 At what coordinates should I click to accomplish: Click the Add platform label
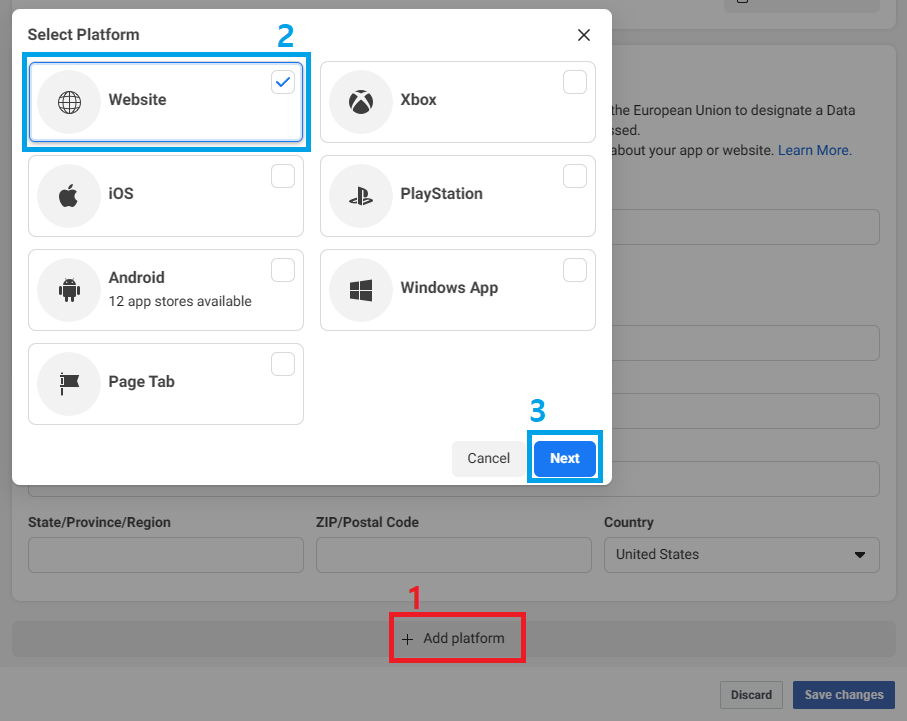pyautogui.click(x=464, y=638)
